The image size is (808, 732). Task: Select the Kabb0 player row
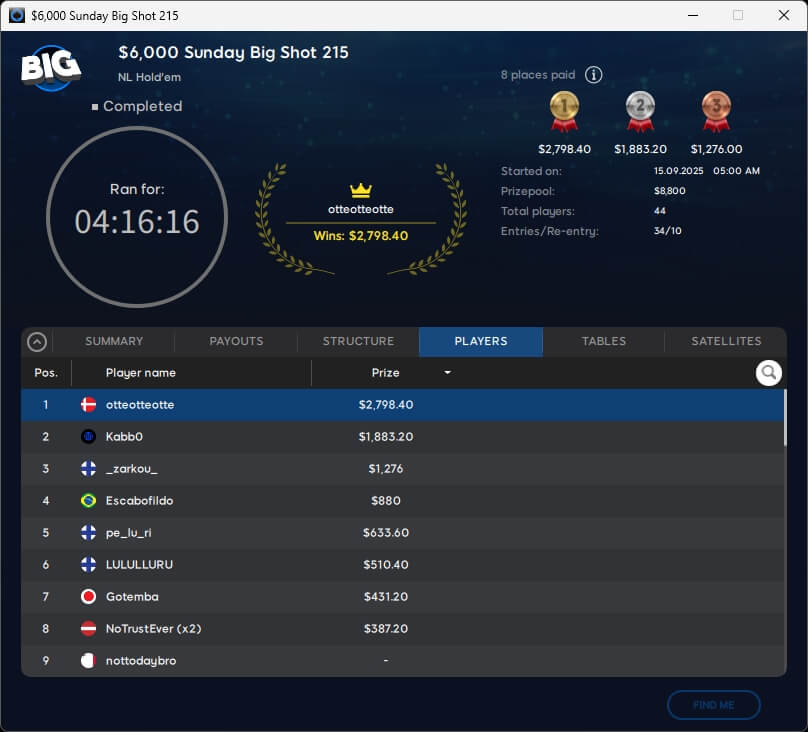point(400,437)
